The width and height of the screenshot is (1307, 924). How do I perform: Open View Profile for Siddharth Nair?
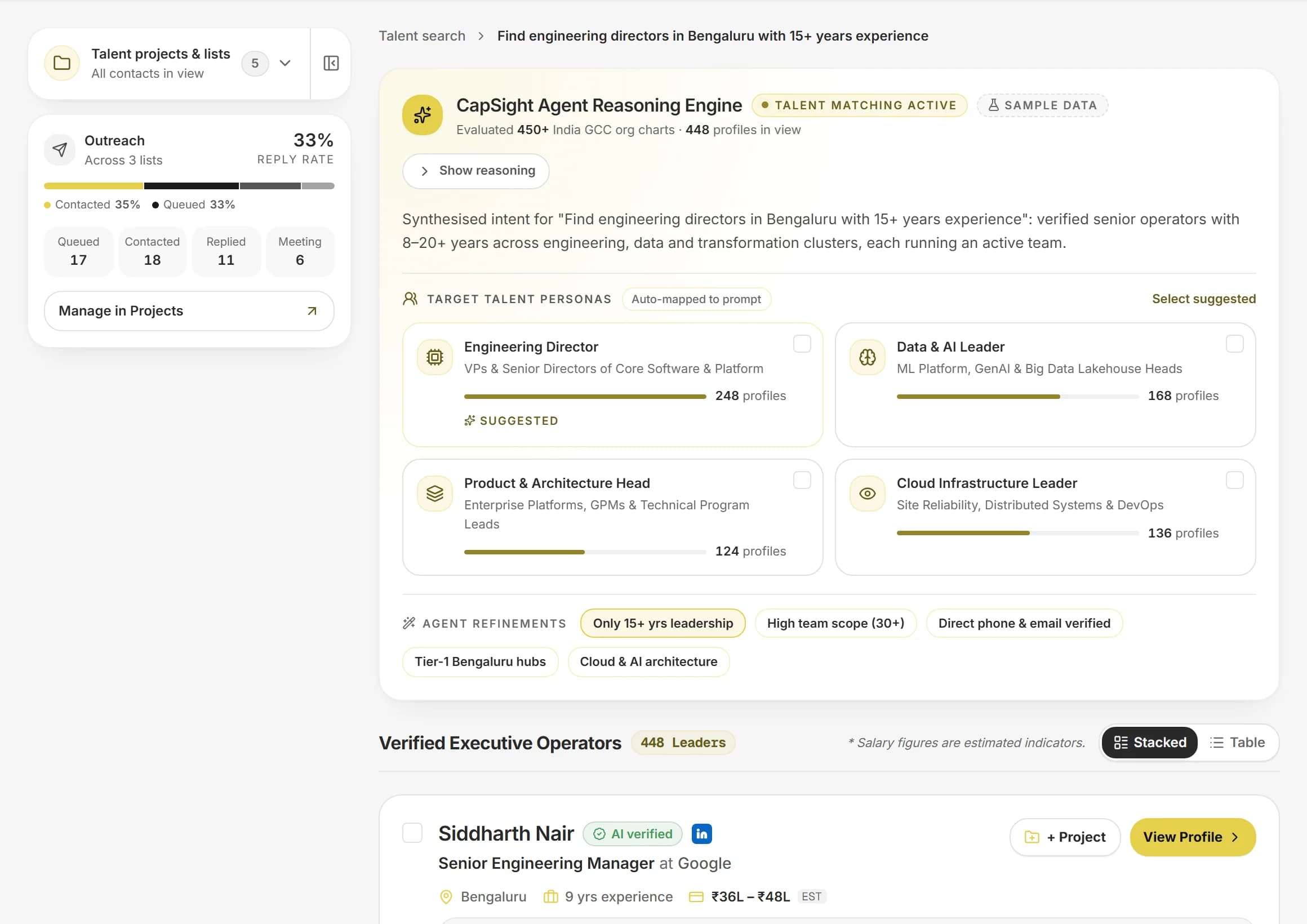pos(1193,837)
